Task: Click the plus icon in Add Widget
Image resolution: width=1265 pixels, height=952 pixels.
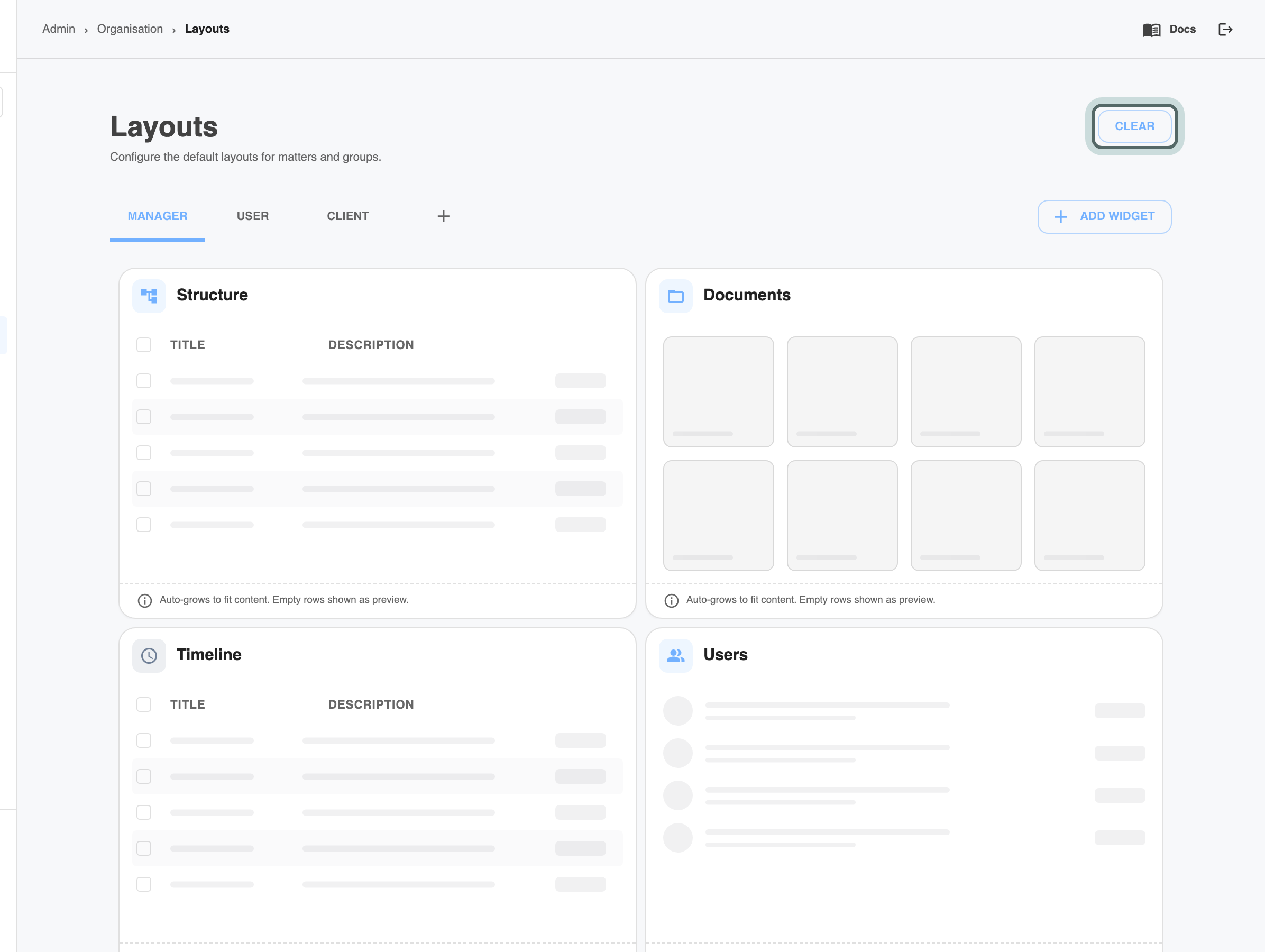Action: [x=1060, y=217]
